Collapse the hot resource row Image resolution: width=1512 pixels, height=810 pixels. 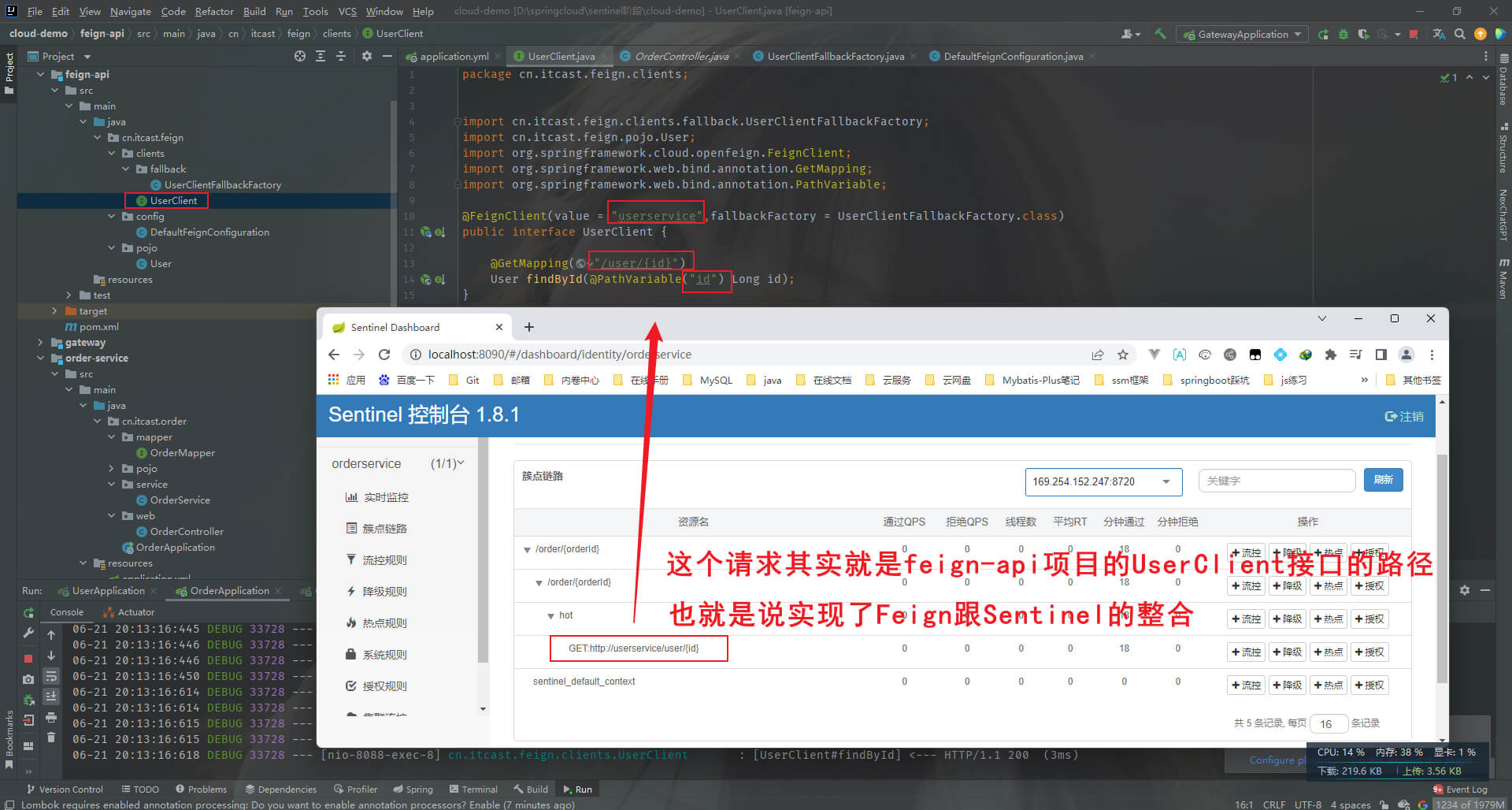pyautogui.click(x=550, y=616)
